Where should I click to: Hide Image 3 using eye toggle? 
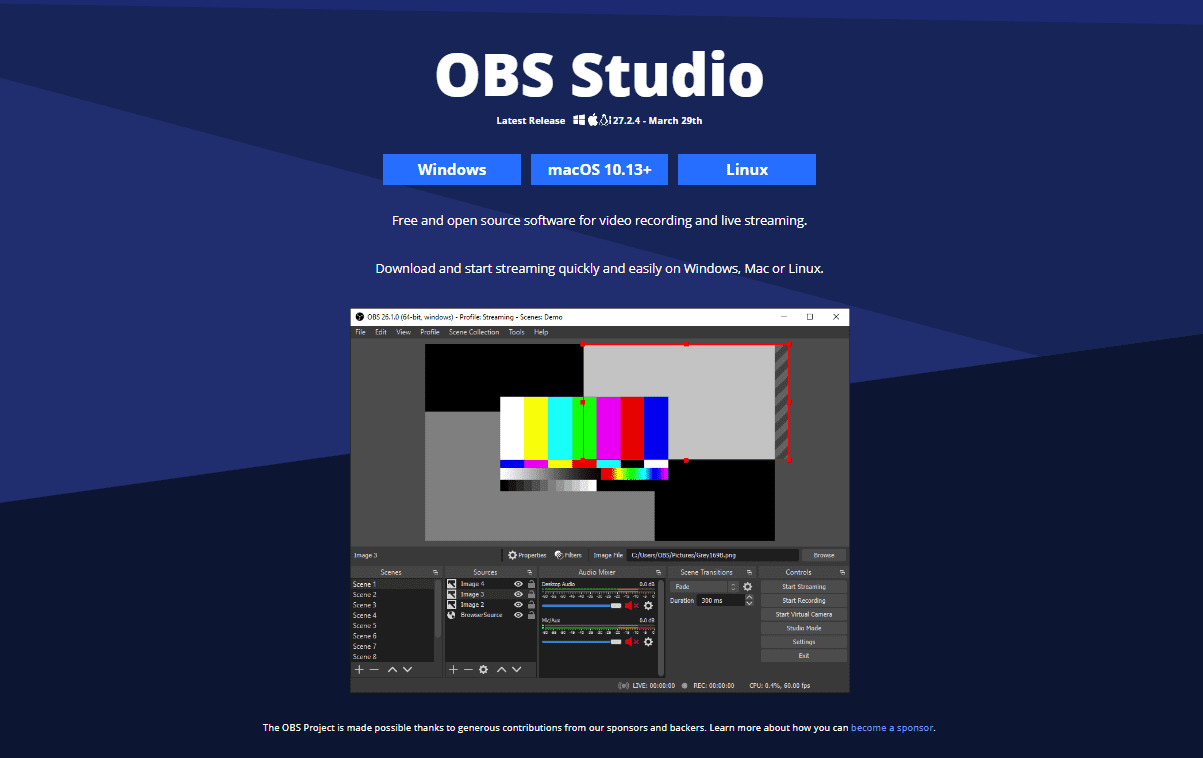517,594
